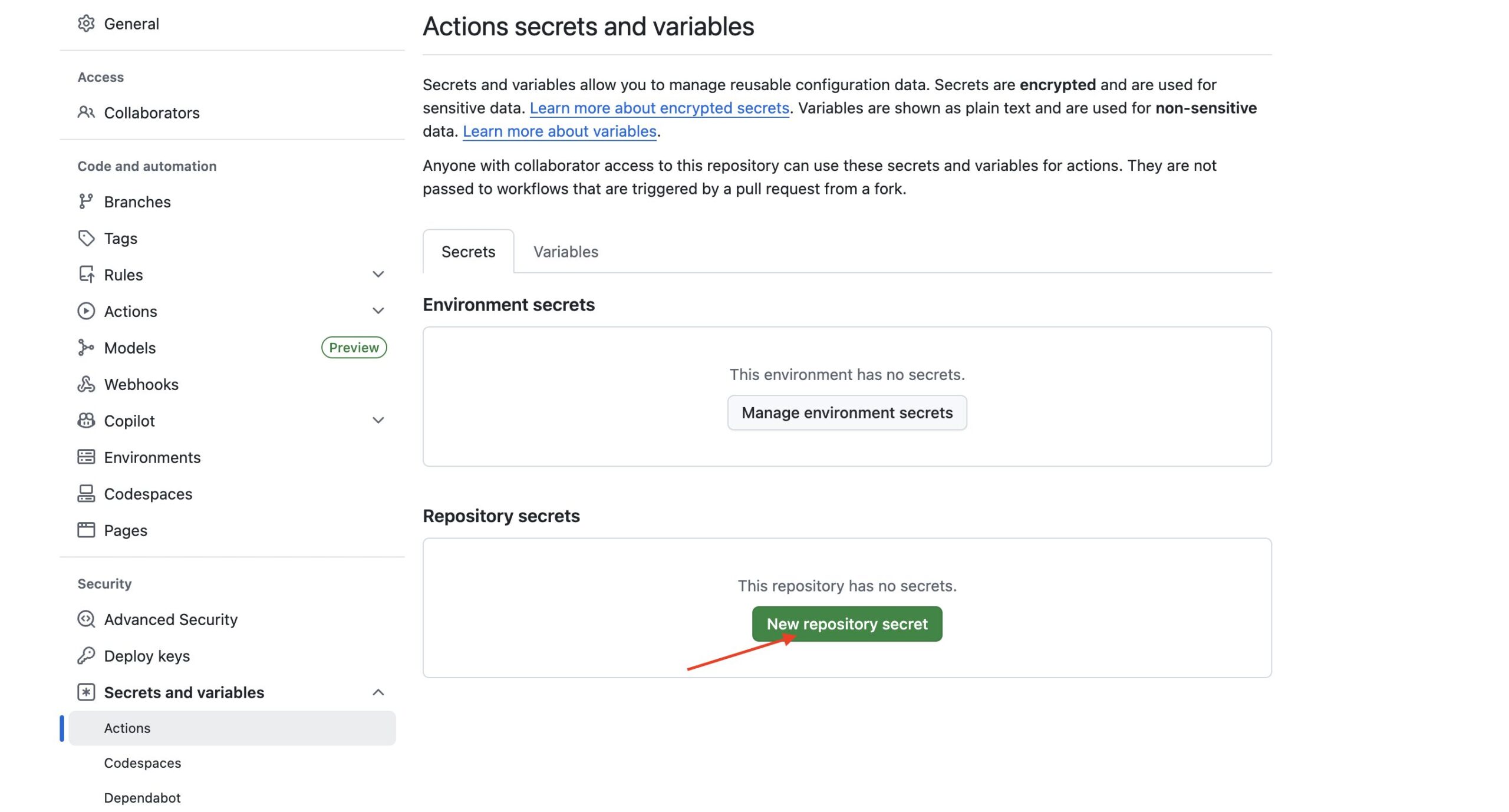Click the Webhooks icon in sidebar
The width and height of the screenshot is (1509, 812).
[86, 384]
